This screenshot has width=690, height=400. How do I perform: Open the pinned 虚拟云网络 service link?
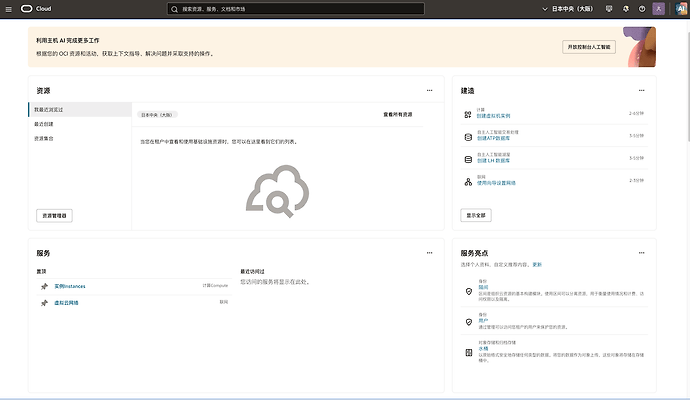(66, 303)
